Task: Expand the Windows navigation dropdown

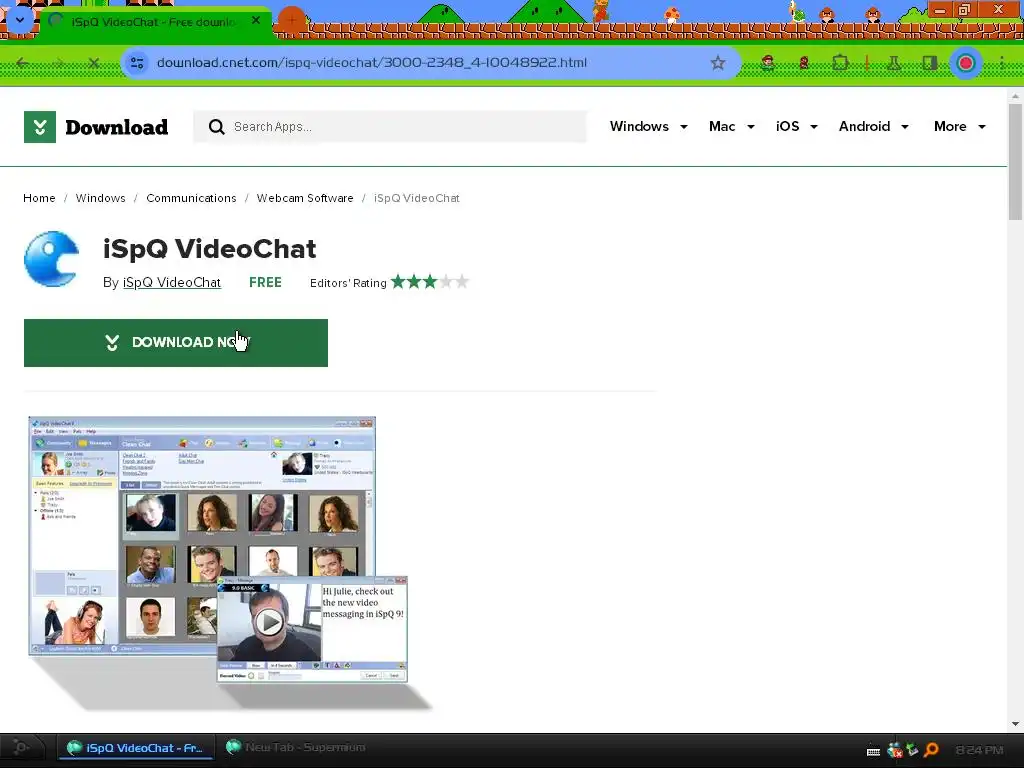Action: (x=648, y=127)
